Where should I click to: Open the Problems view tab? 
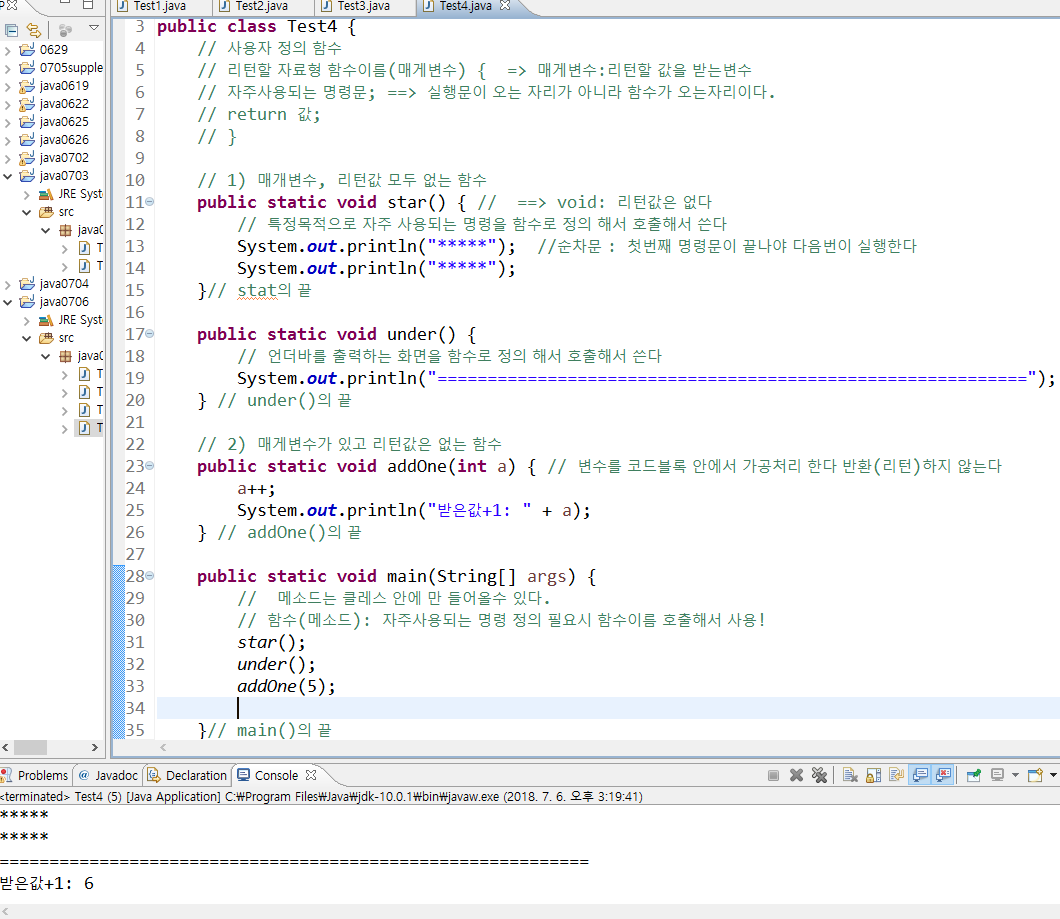pyautogui.click(x=36, y=776)
